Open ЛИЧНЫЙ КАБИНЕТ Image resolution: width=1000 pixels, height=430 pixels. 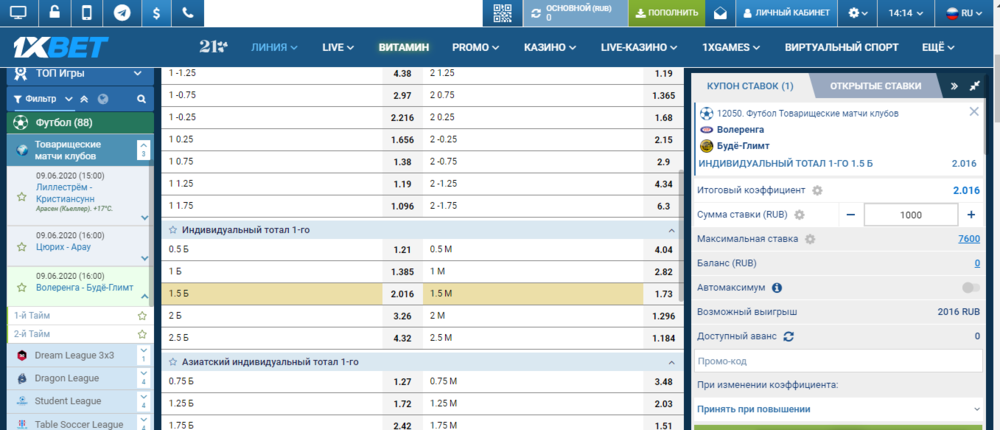tap(786, 13)
